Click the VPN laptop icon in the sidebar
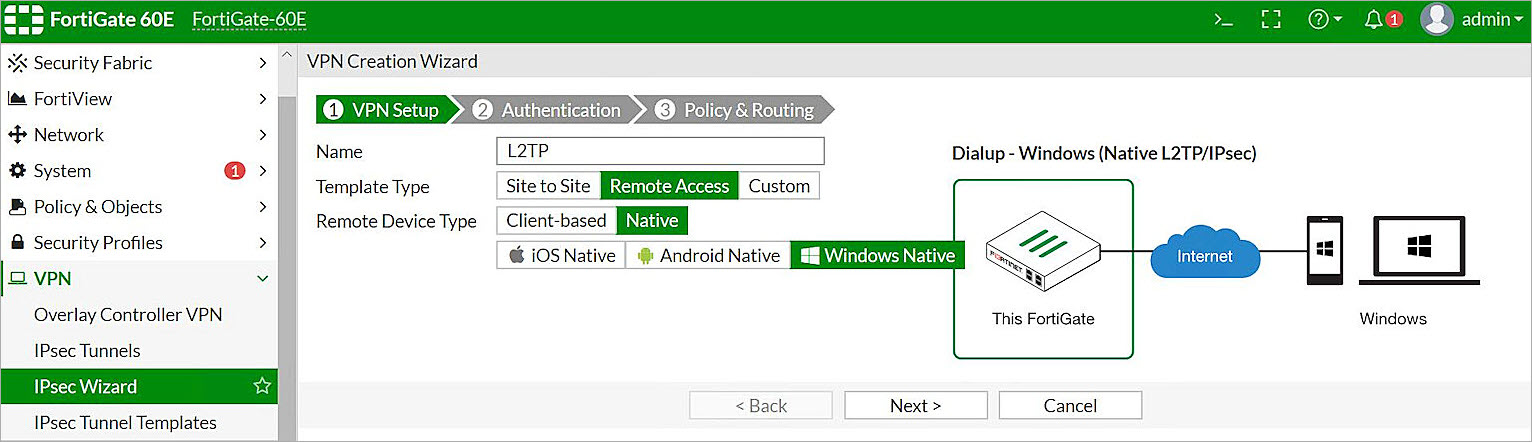This screenshot has height=442, width=1532. 17,279
